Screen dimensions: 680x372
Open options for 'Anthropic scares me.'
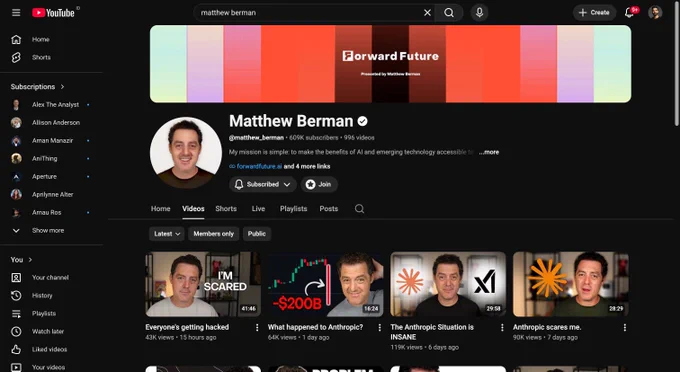(x=624, y=327)
